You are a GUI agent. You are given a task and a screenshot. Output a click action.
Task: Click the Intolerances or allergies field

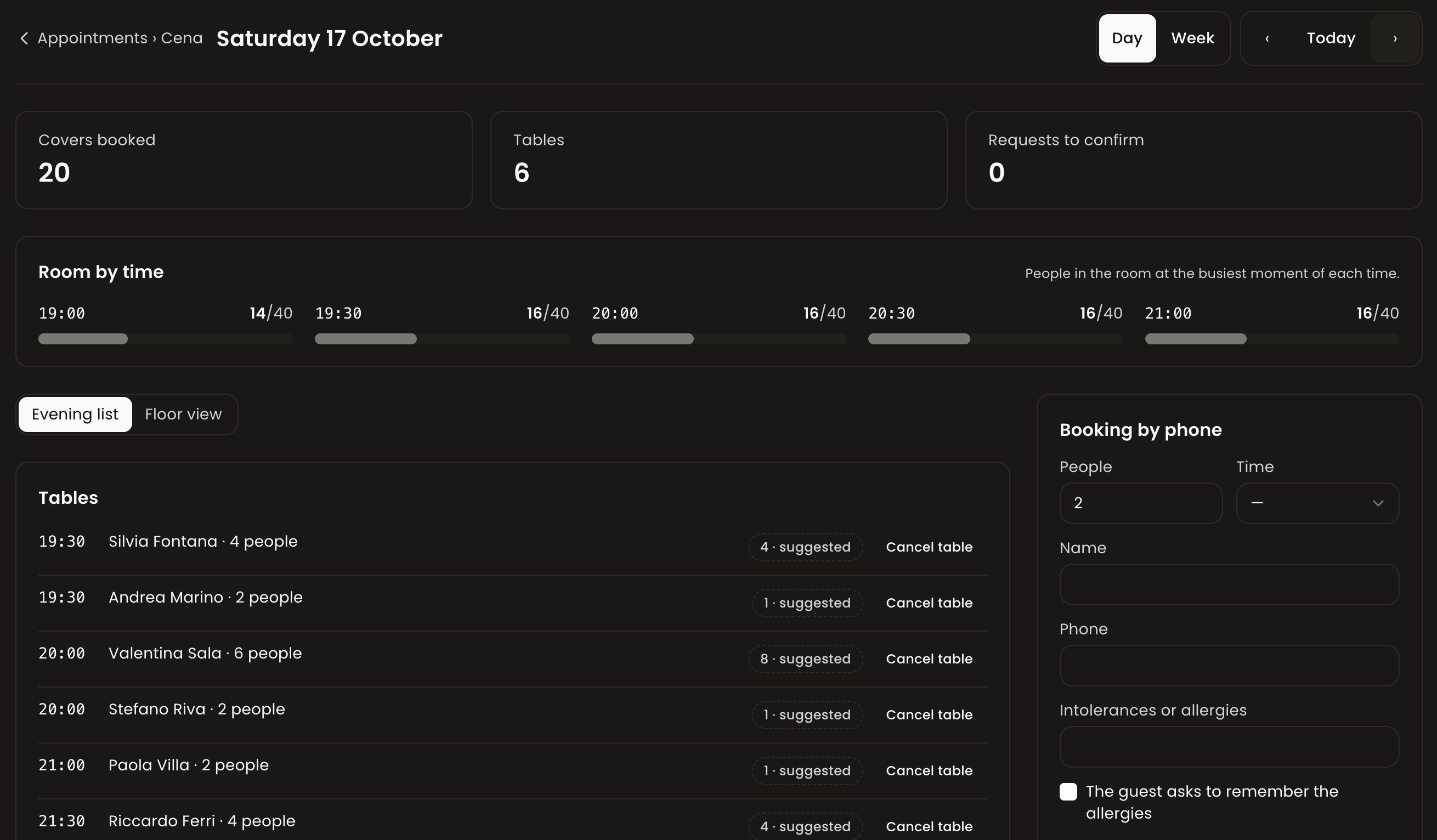(x=1229, y=746)
